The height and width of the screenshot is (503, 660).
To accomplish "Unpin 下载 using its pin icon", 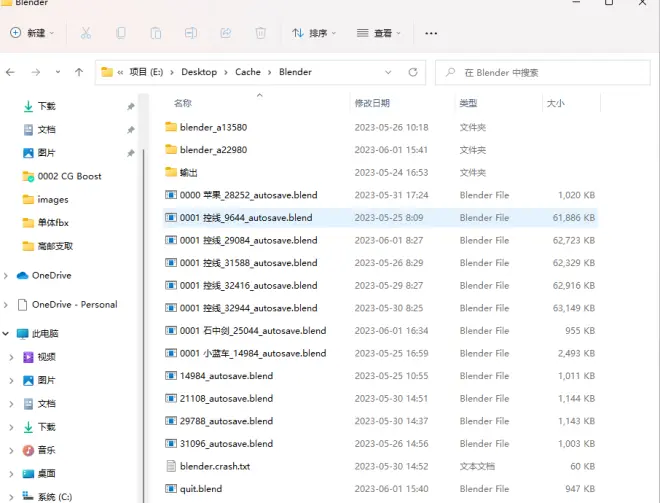I will (x=131, y=106).
